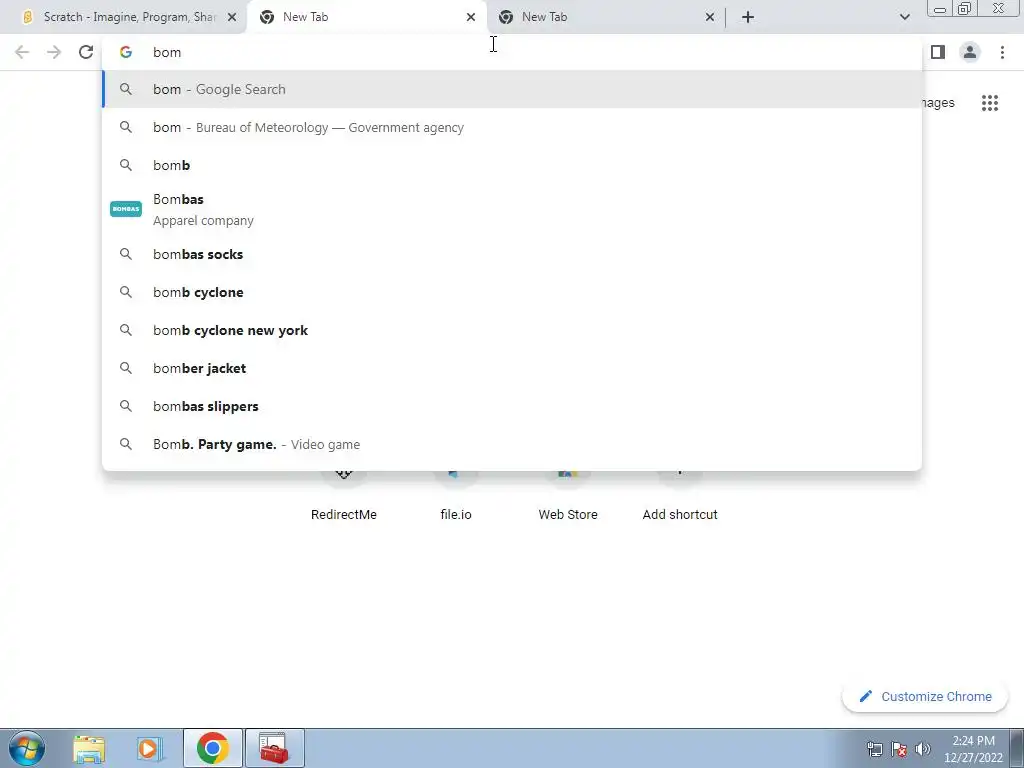Click the address bar containing bom
Image resolution: width=1024 pixels, height=768 pixels.
512,52
